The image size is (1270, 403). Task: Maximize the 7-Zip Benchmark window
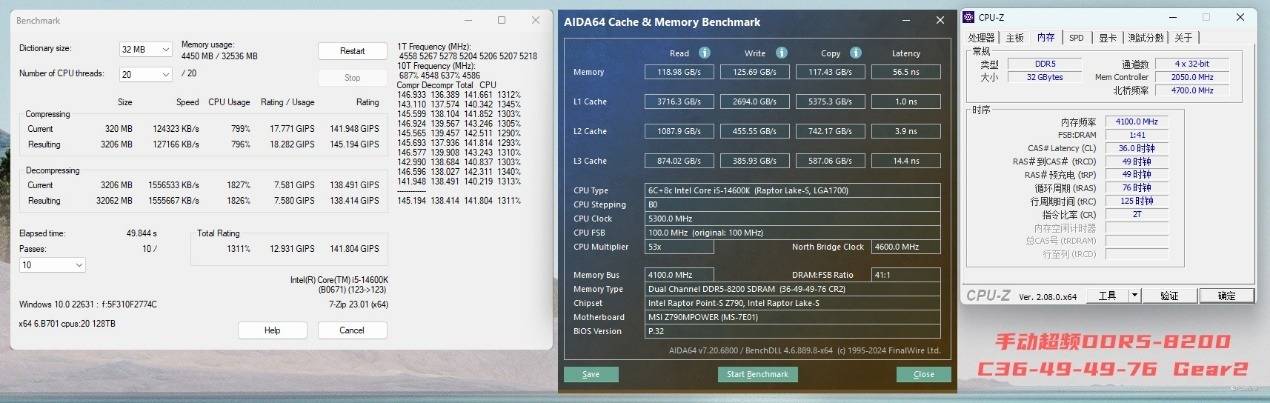[501, 20]
